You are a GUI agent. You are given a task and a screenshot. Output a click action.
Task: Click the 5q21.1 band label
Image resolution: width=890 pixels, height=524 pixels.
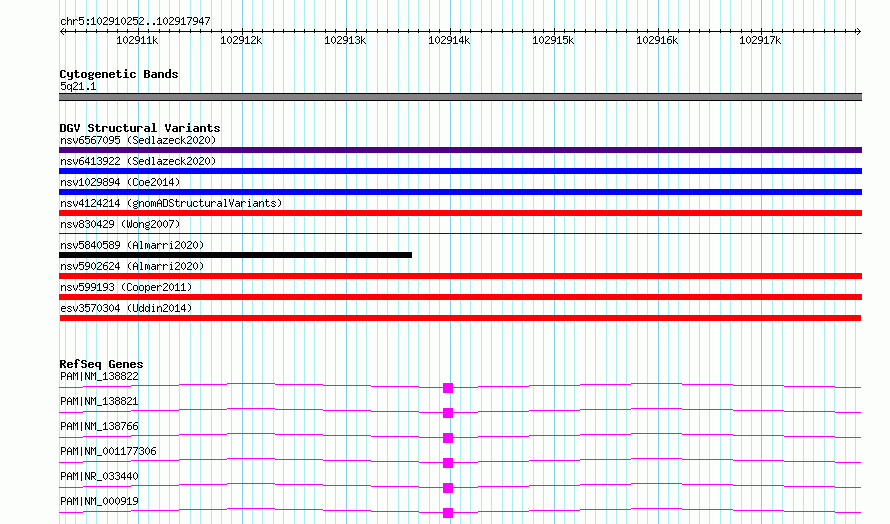(78, 86)
